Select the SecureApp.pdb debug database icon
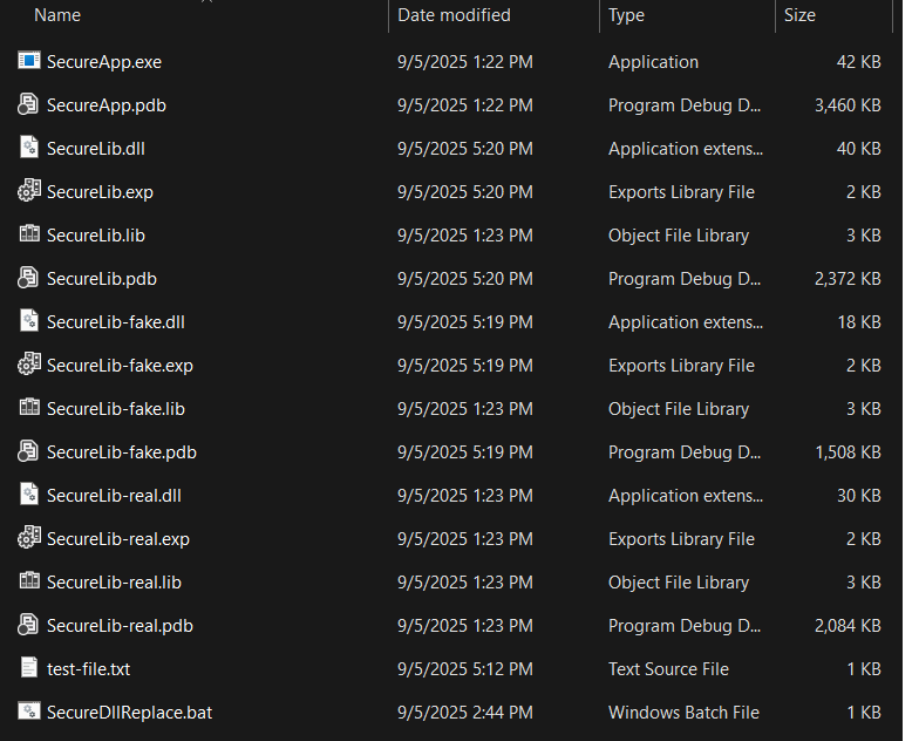The image size is (903, 741). click(x=27, y=105)
